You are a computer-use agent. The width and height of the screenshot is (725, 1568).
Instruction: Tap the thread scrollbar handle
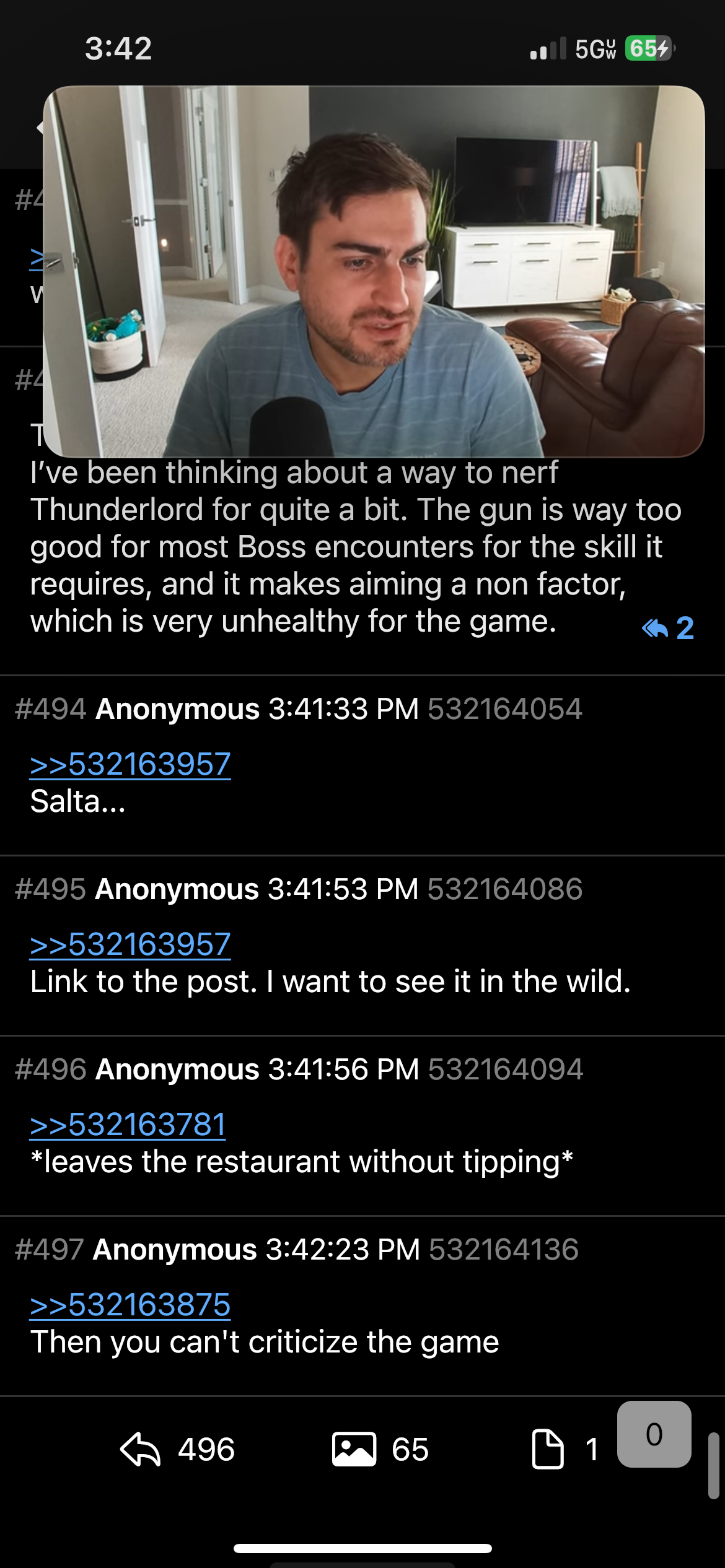(x=713, y=1465)
